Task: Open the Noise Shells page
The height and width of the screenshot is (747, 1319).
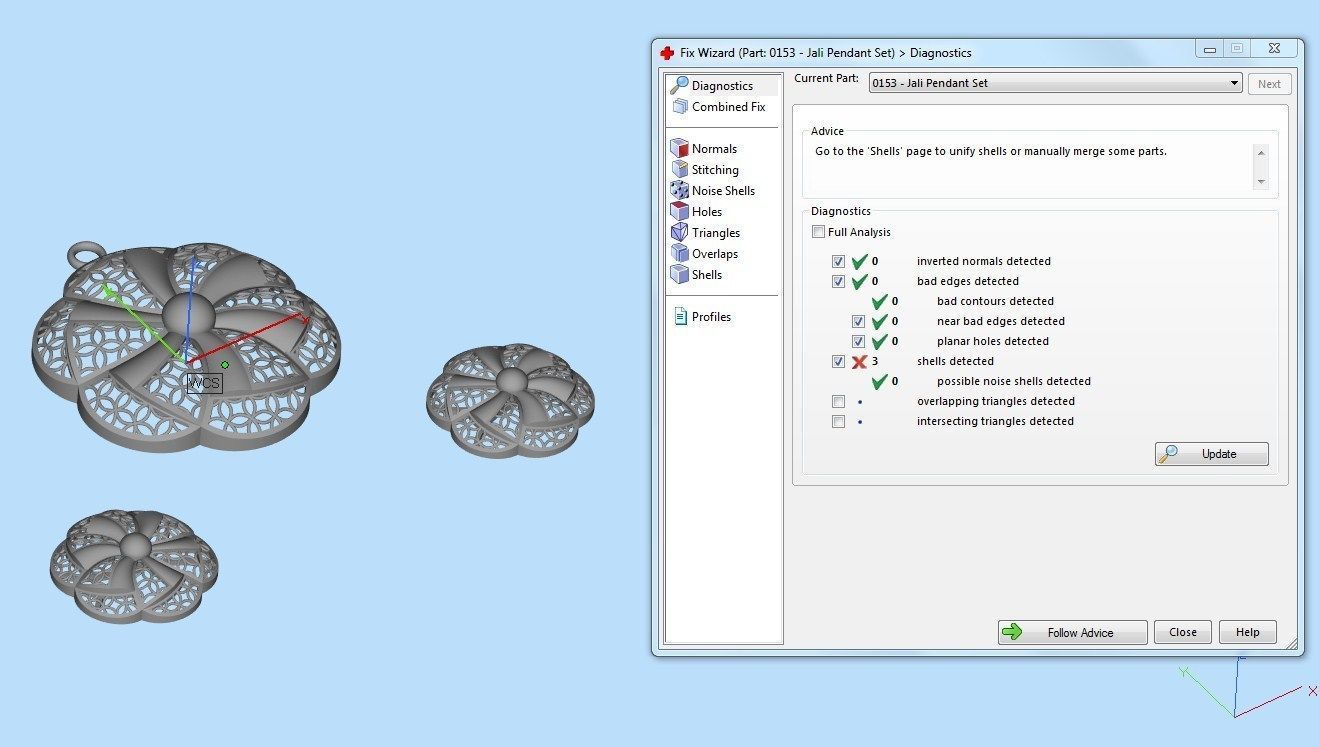Action: coord(723,191)
